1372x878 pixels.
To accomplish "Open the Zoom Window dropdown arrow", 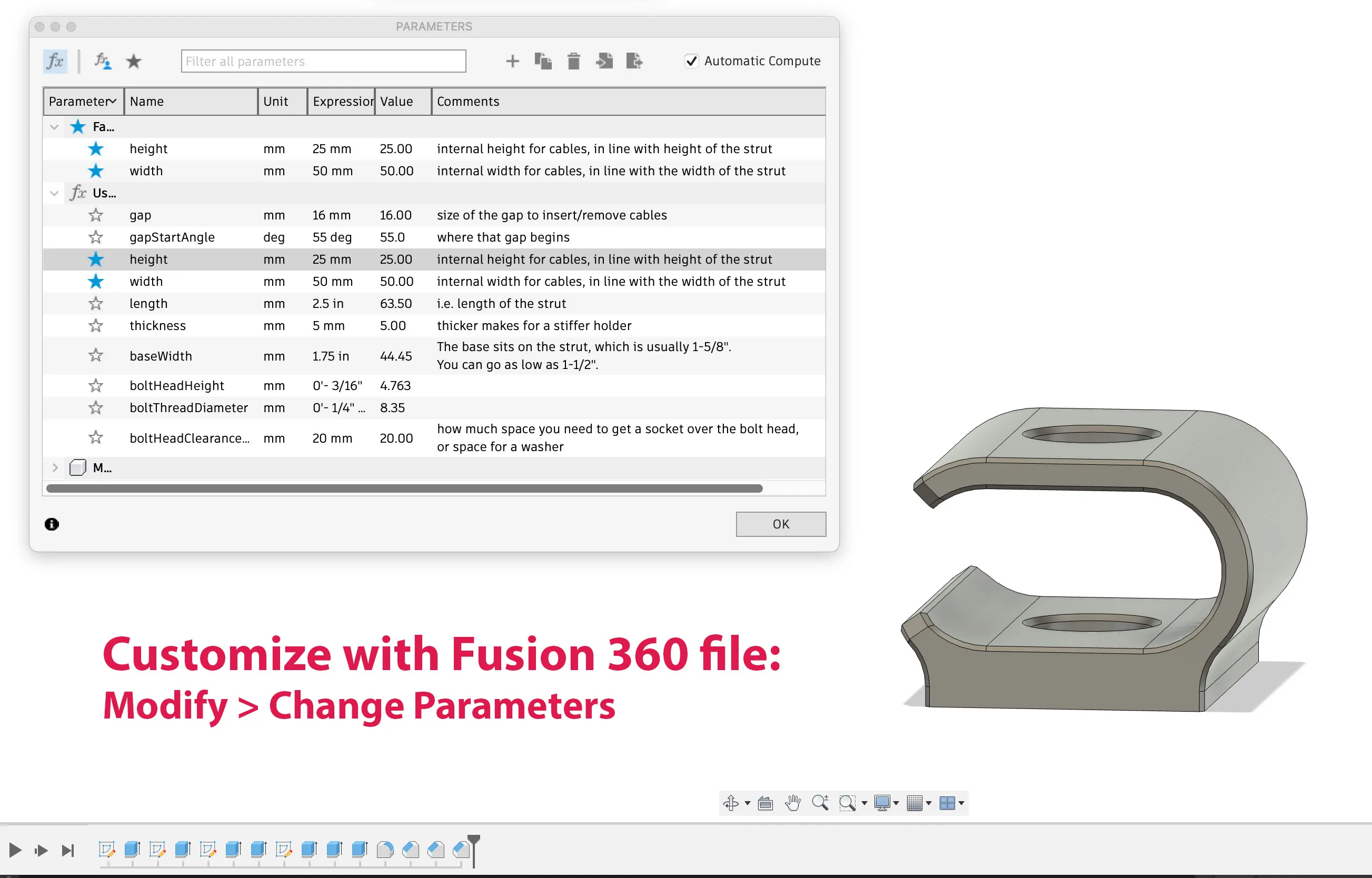I will 864,803.
